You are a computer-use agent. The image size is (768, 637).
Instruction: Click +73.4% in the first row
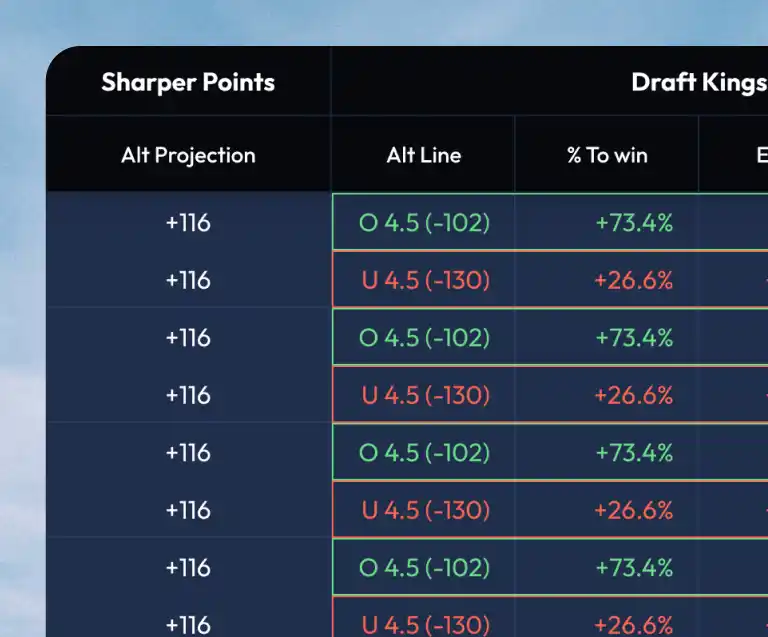point(633,222)
